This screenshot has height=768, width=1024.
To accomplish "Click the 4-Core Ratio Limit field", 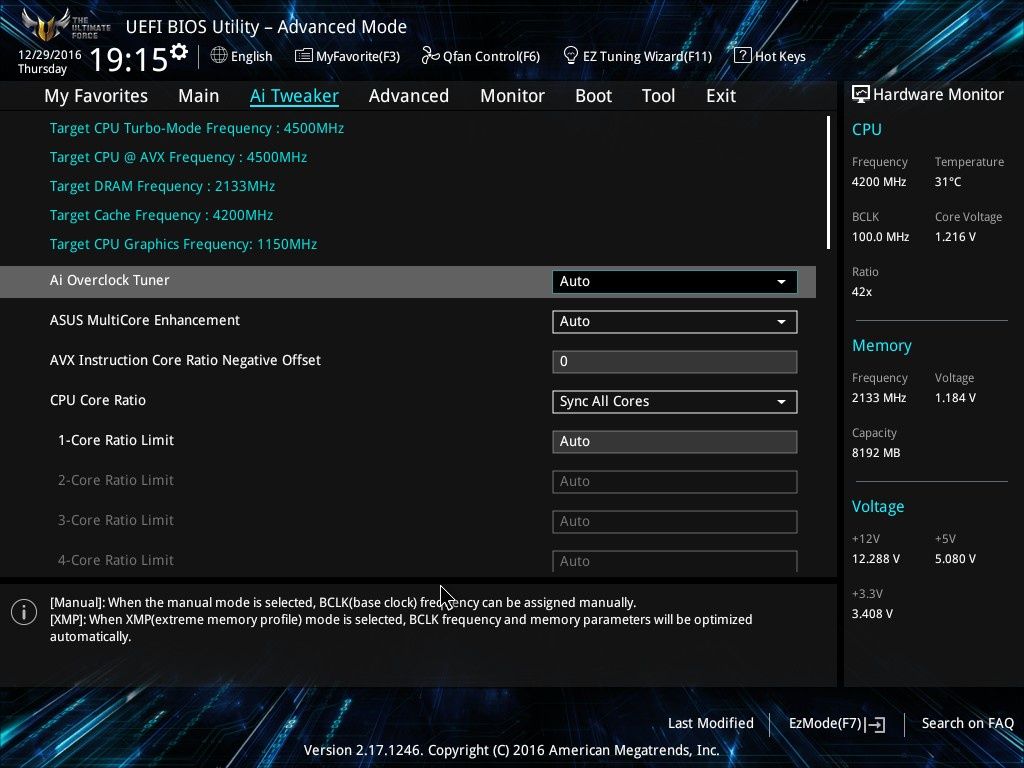I will (675, 561).
